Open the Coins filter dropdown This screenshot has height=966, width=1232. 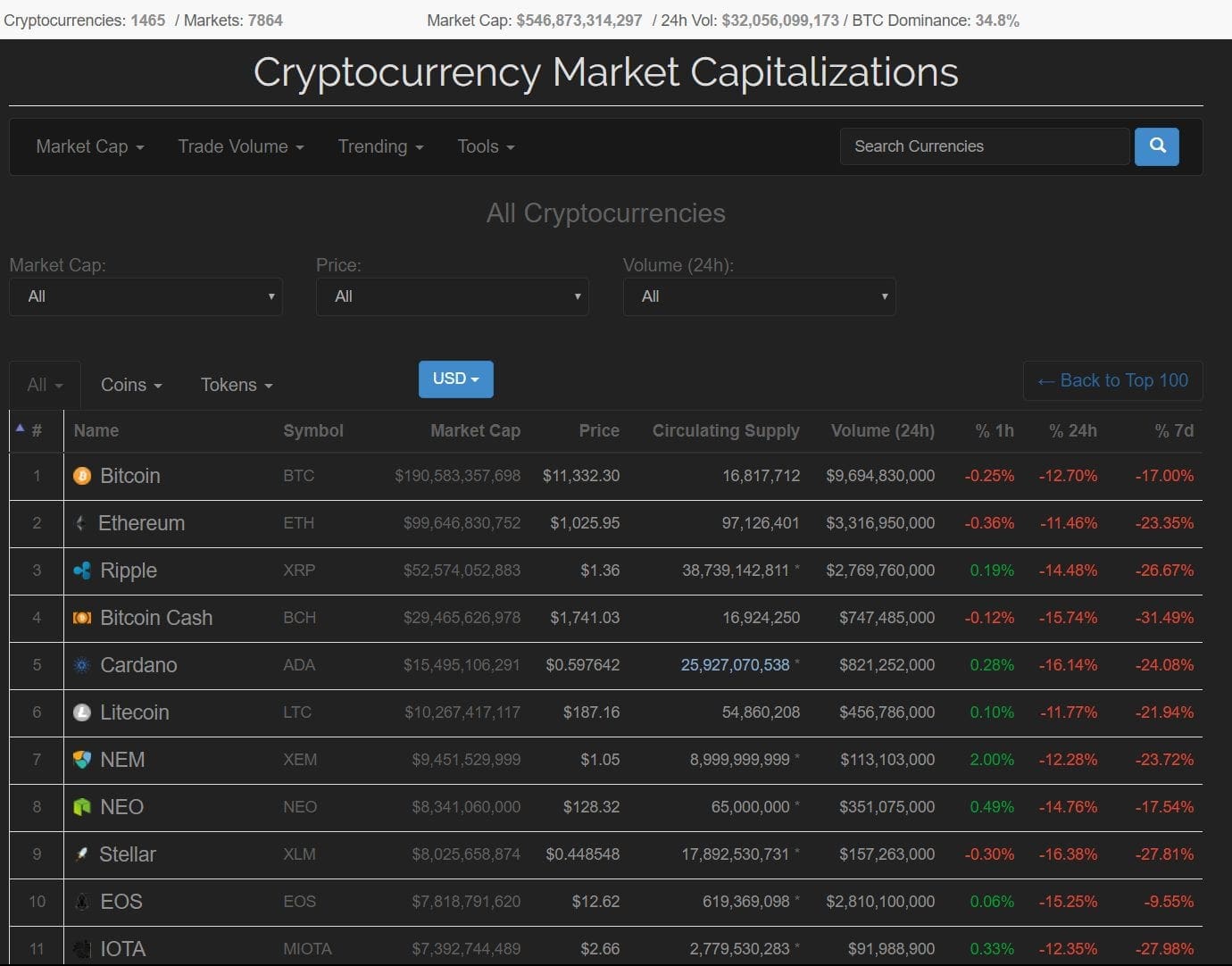pos(131,385)
